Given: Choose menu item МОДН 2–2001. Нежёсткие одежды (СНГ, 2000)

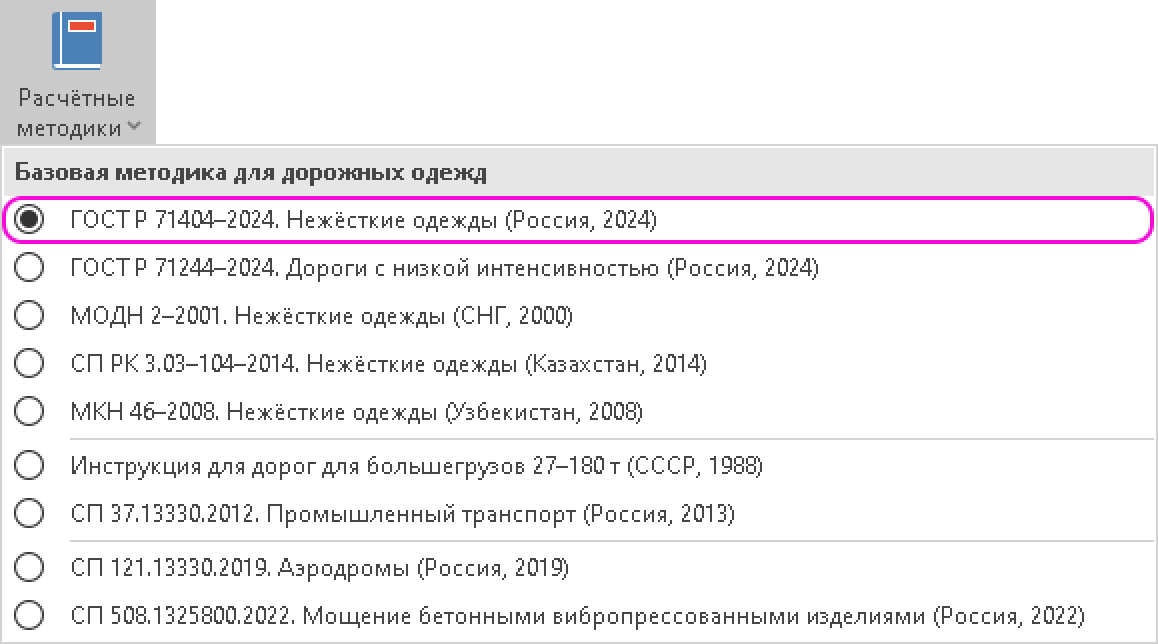Looking at the screenshot, I should click(578, 315).
